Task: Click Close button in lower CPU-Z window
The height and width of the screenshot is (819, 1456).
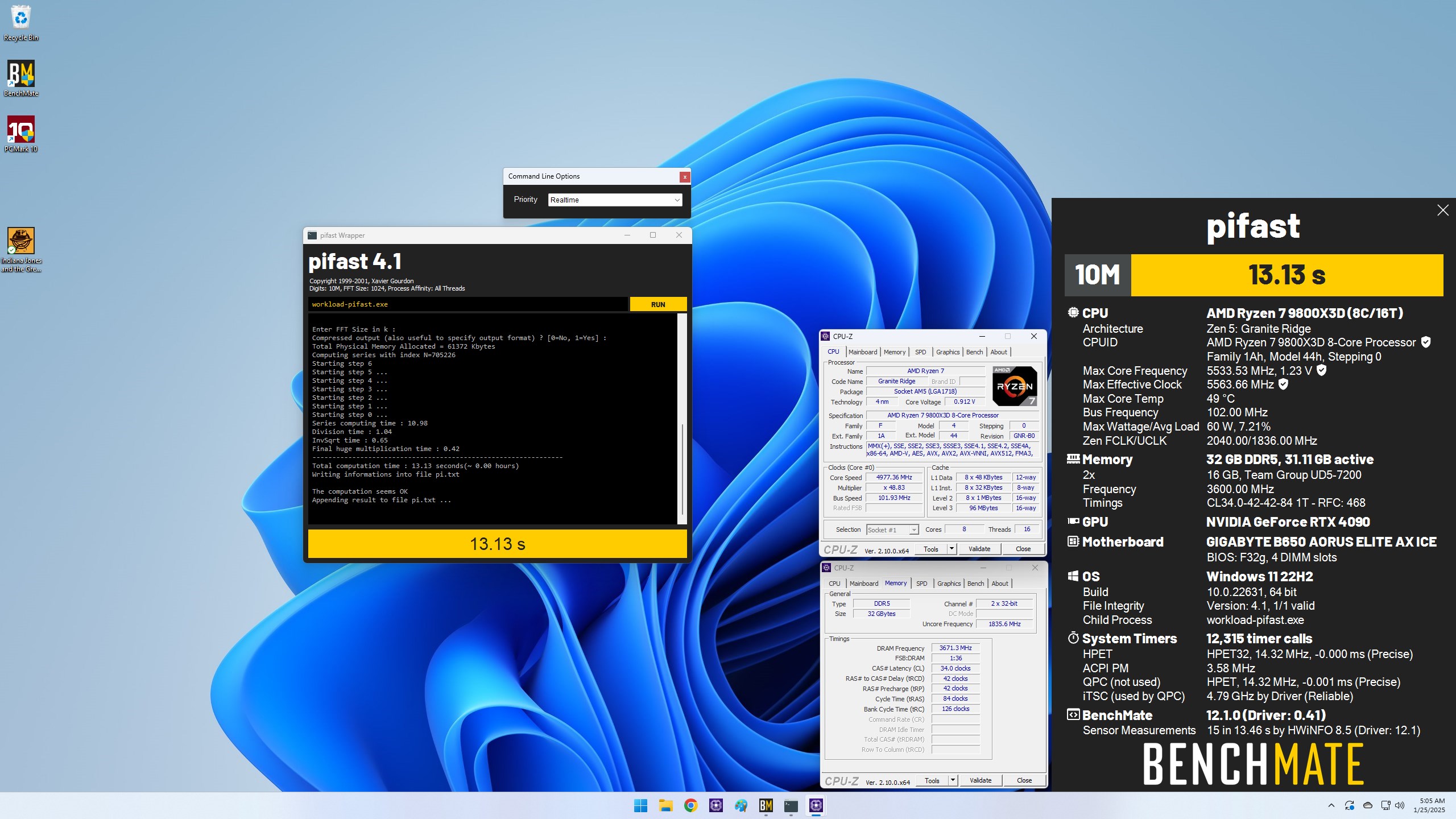Action: click(1024, 780)
